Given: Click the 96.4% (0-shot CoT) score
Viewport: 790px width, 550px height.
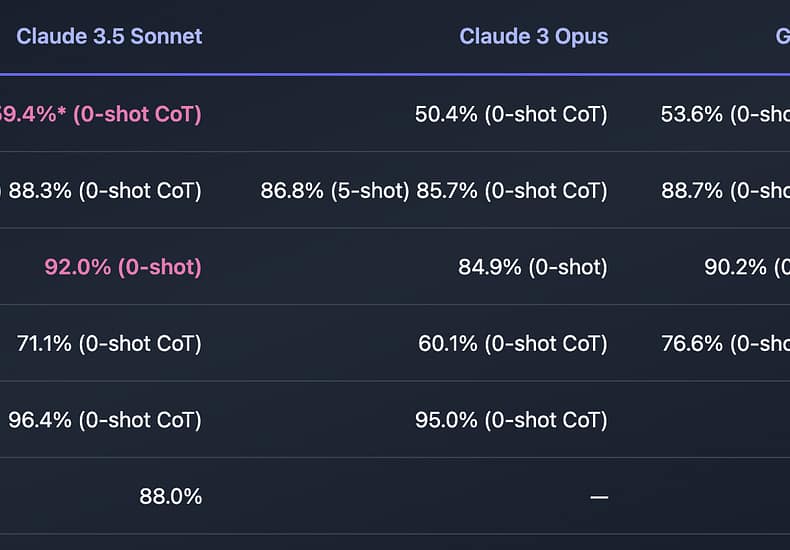Looking at the screenshot, I should 105,420.
